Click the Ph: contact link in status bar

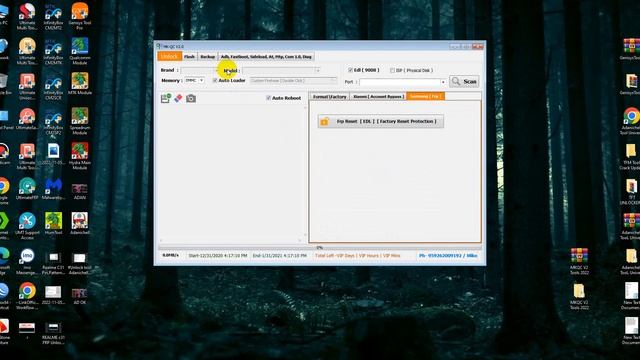(448, 256)
